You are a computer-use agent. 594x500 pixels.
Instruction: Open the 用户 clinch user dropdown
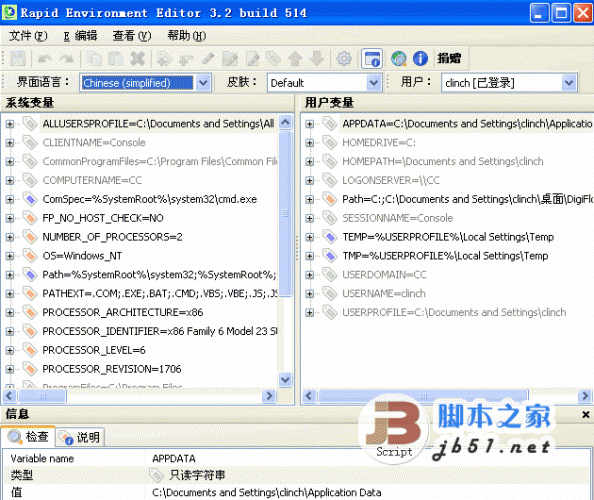569,83
